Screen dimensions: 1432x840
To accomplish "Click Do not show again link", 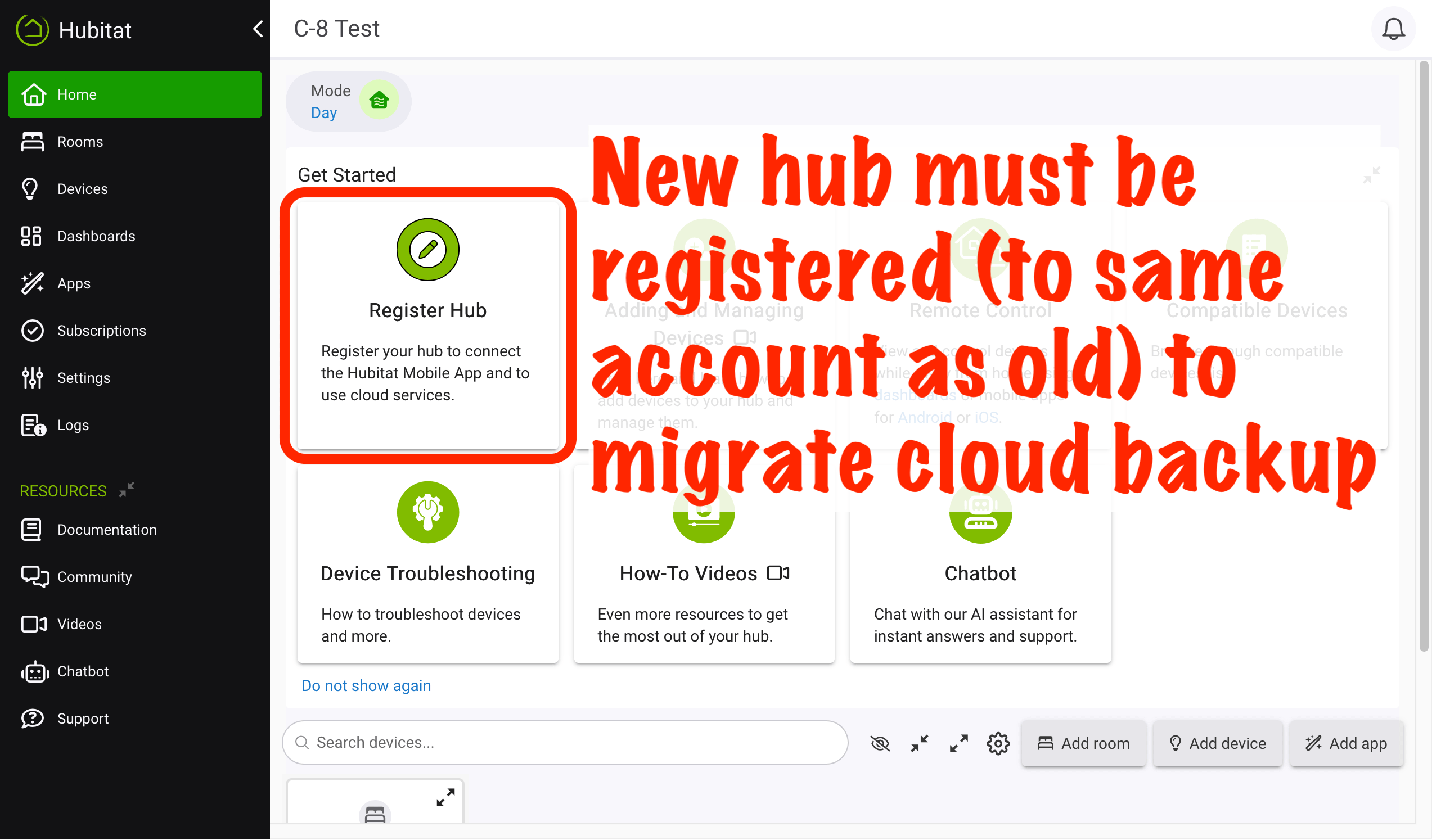I will point(366,685).
